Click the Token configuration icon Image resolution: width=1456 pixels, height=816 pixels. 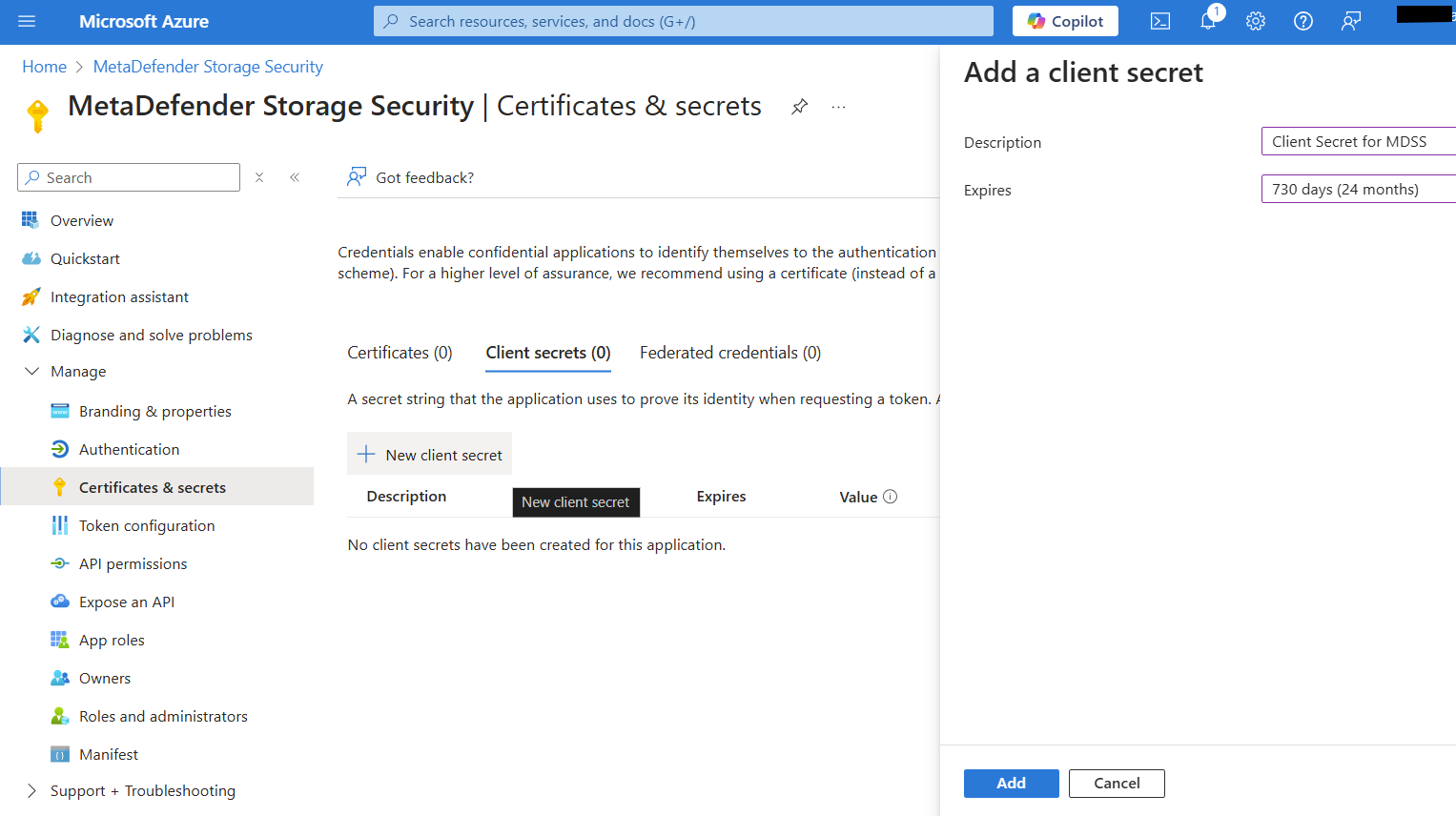click(x=59, y=525)
